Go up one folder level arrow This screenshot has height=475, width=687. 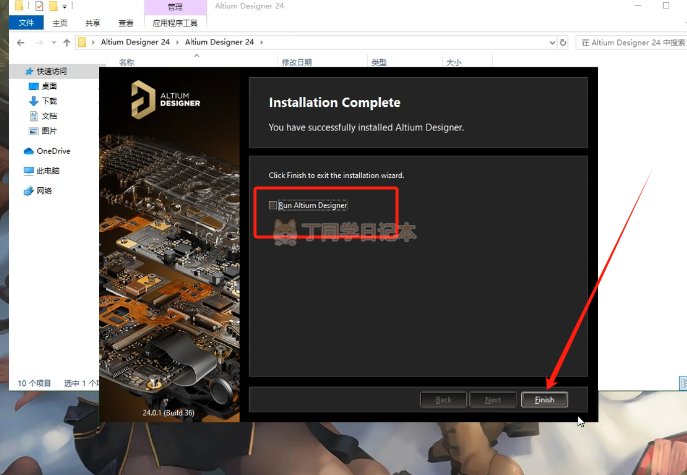[67, 43]
